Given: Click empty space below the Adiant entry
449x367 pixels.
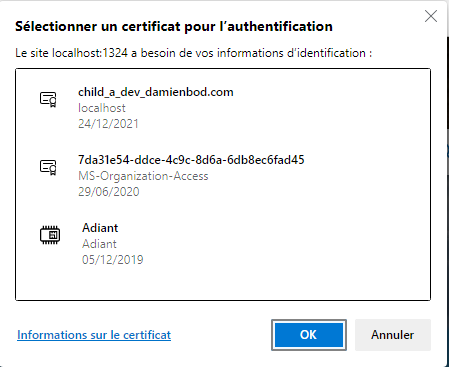Looking at the screenshot, I should [223, 283].
